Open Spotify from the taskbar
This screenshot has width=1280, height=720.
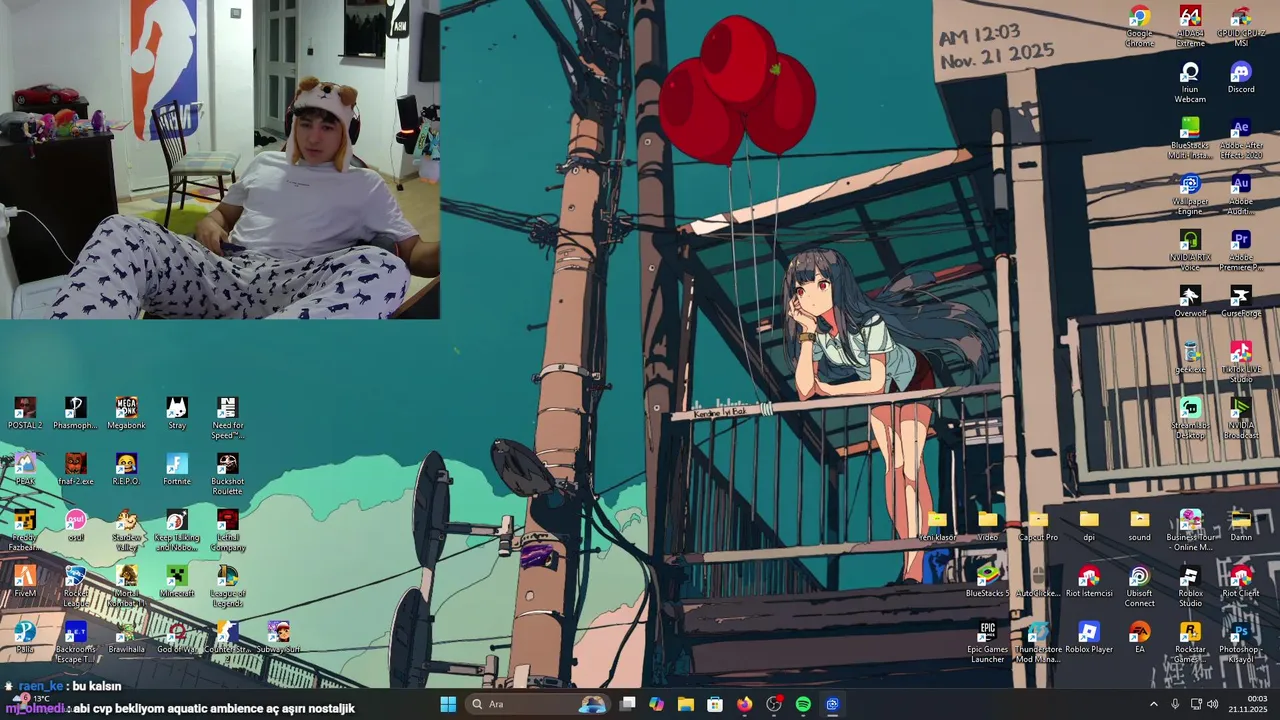click(803, 704)
